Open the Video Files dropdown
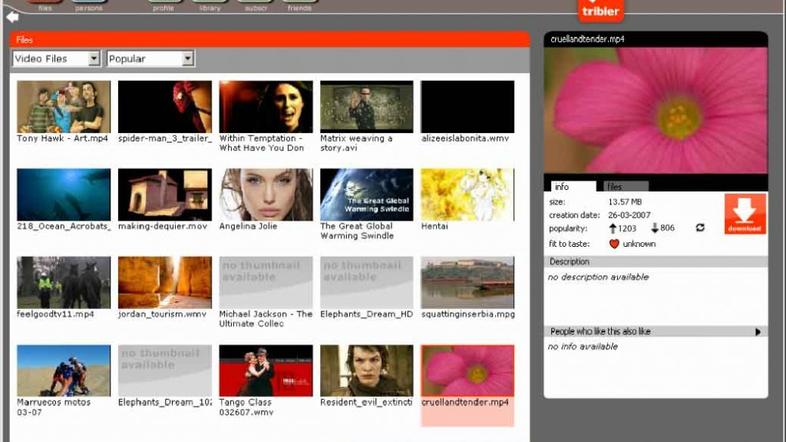Viewport: 786px width, 442px height. (56, 59)
